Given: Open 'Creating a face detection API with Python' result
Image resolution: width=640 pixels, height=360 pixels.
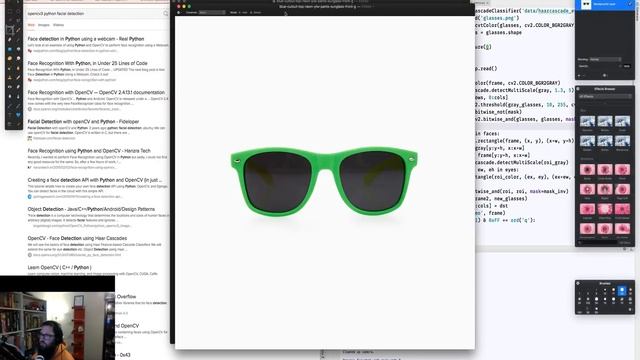Looking at the screenshot, I should click(95, 180).
